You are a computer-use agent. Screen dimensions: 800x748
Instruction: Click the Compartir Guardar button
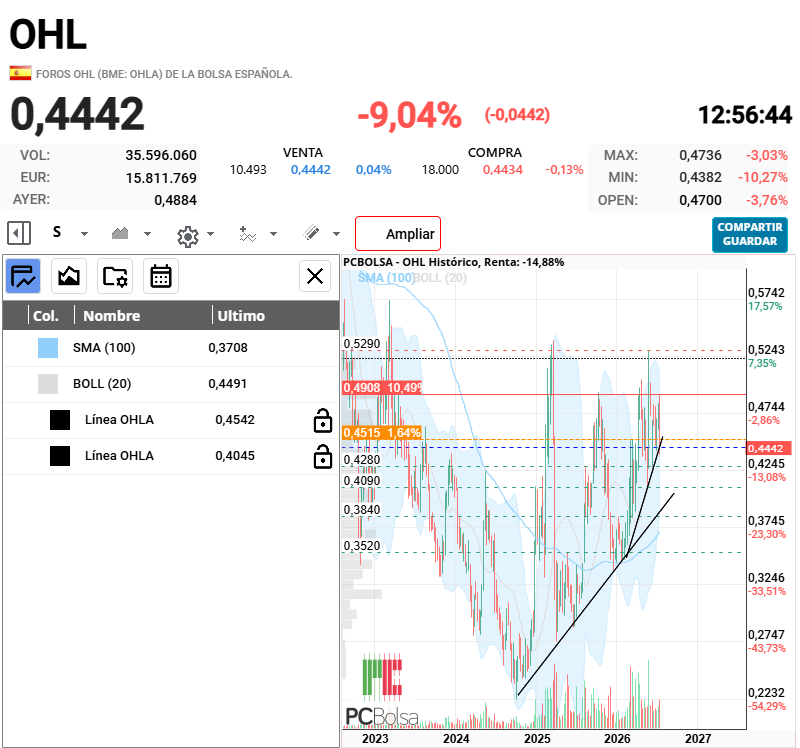click(x=750, y=235)
